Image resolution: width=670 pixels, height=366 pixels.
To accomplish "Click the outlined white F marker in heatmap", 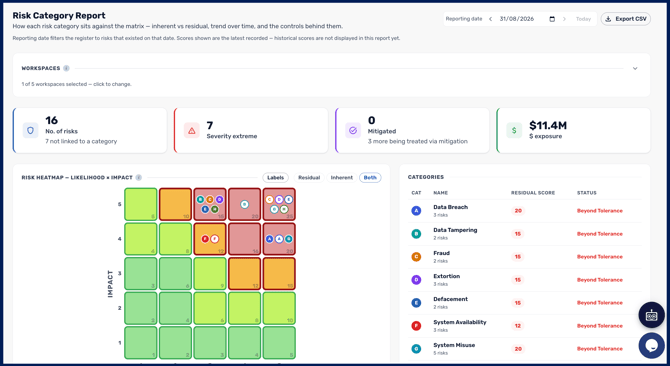I will pos(215,239).
